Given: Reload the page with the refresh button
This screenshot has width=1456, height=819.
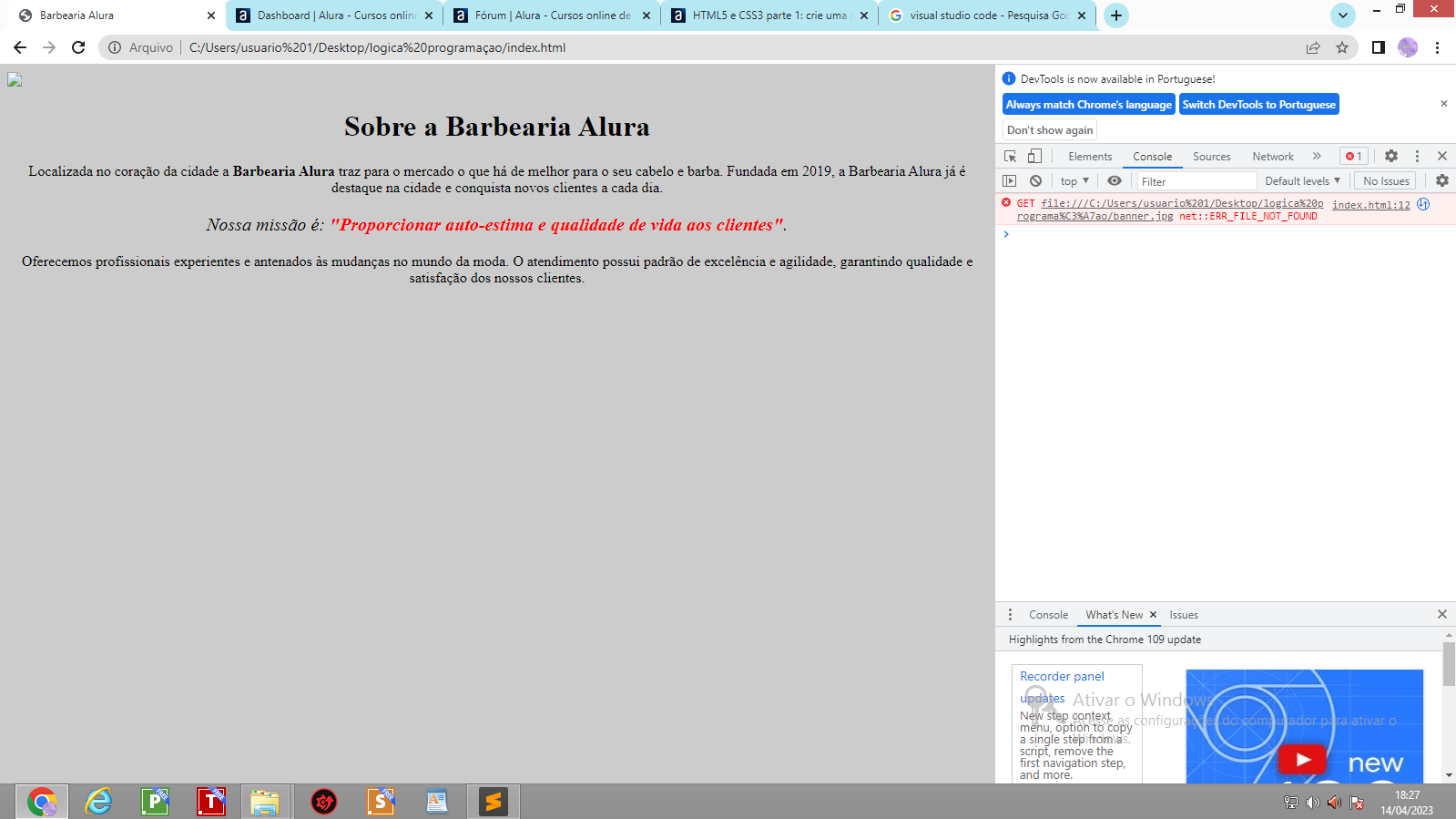Looking at the screenshot, I should tap(78, 47).
